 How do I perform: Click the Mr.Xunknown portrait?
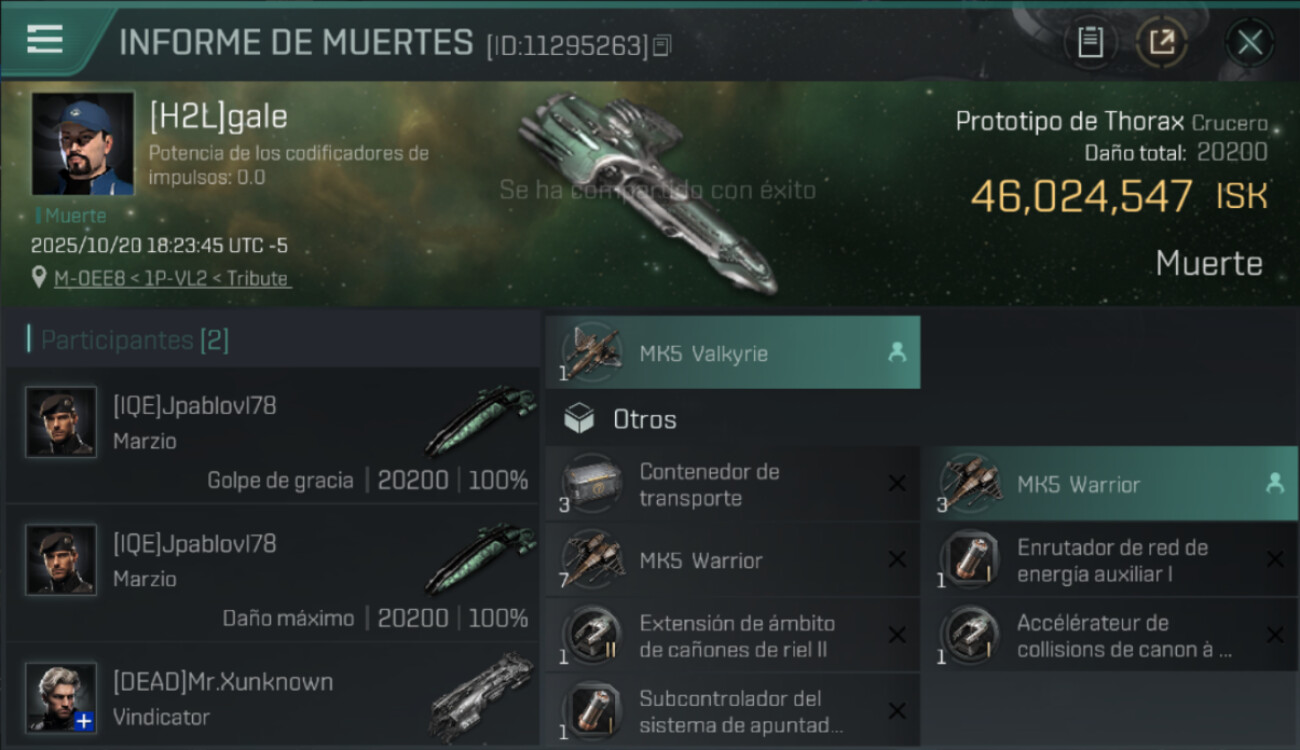61,697
